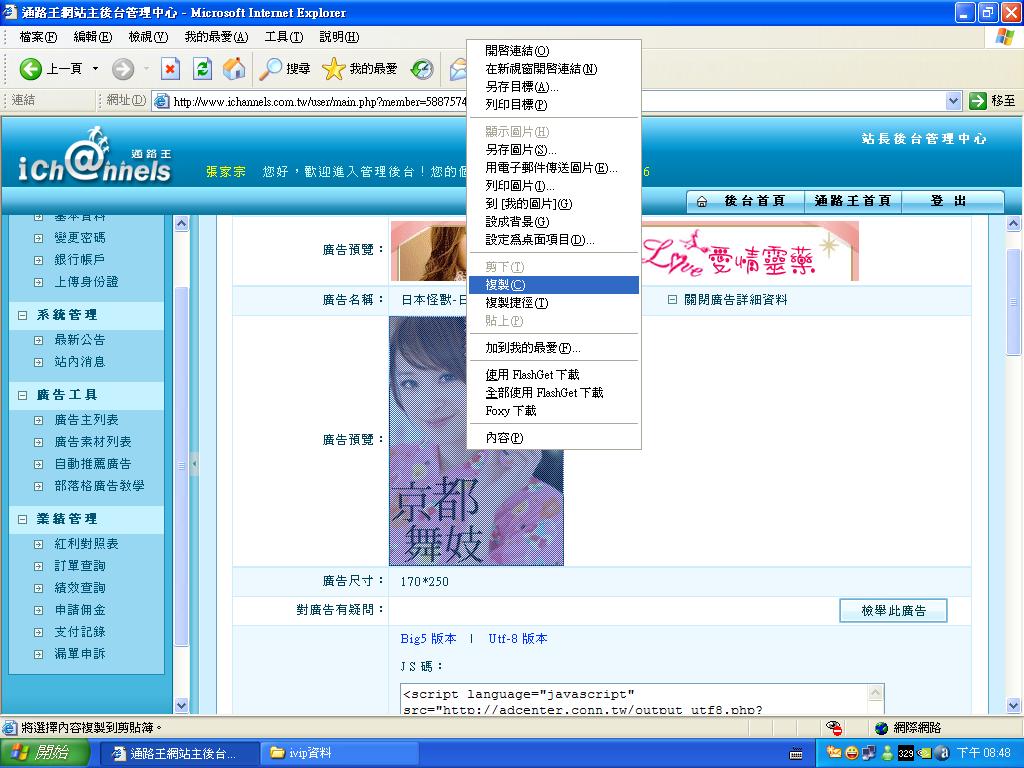The width and height of the screenshot is (1024, 768).
Task: Choose 使用 FlashGet 下載
Action: click(554, 375)
